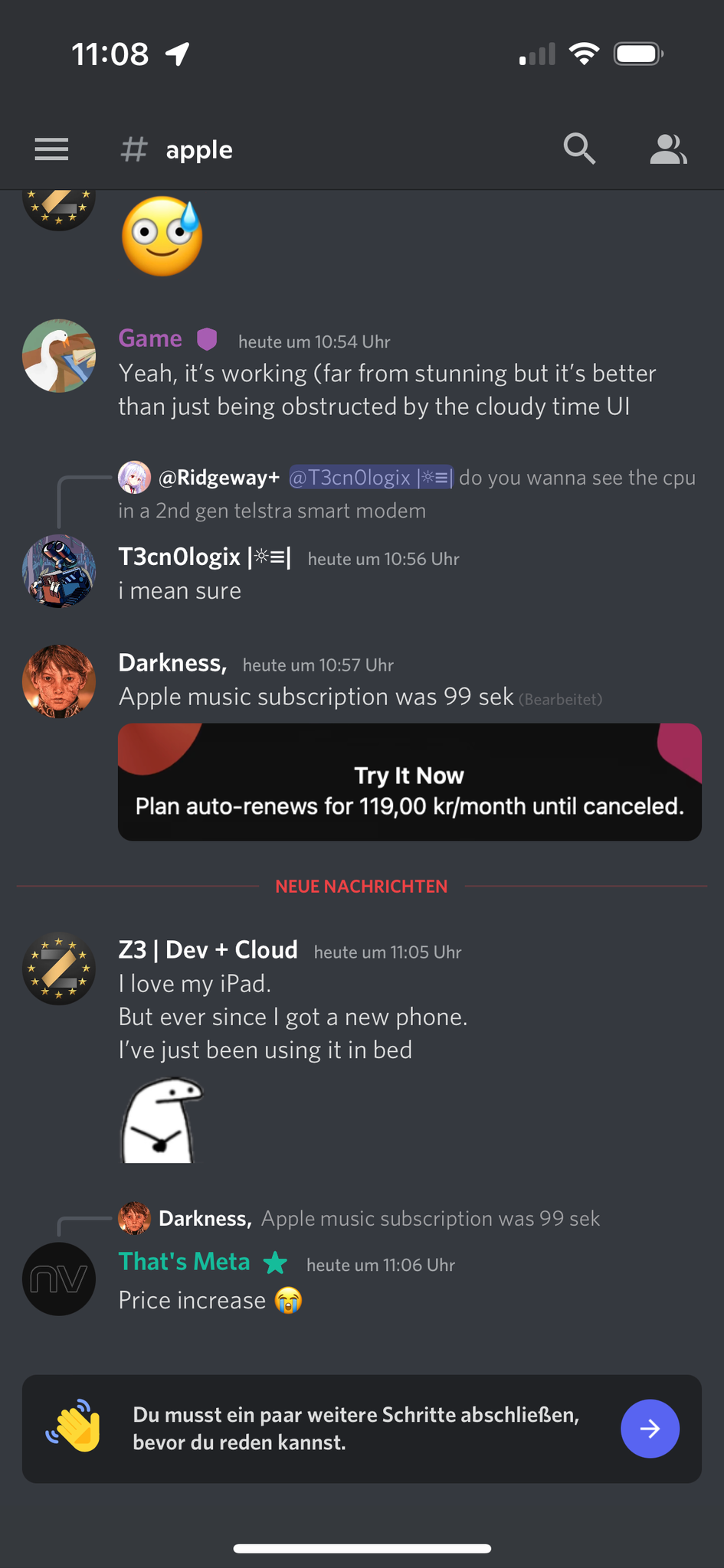Screen dimensions: 724x1568
Task: Tap the blue arrow to continue steps
Action: 650,1429
